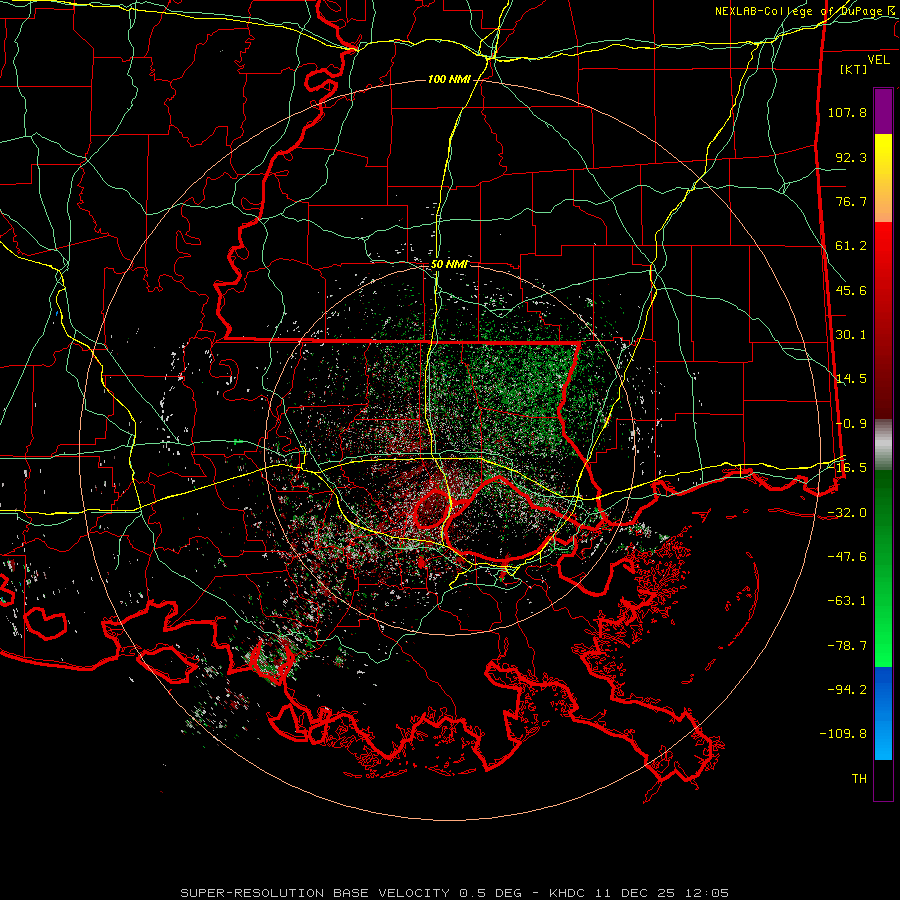This screenshot has height=900, width=900.
Task: Select the -32.0 scale value
Action: coord(847,513)
